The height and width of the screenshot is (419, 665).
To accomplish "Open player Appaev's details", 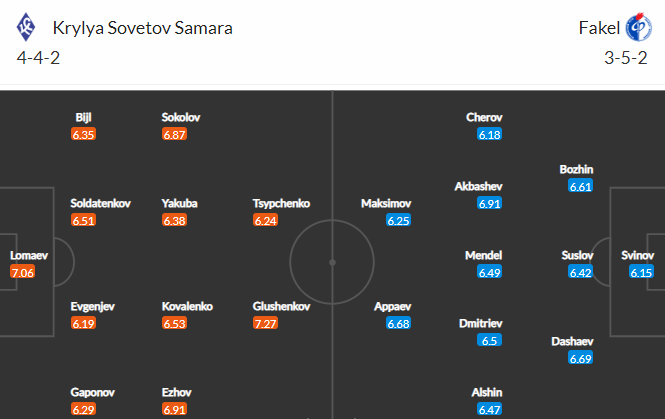I will pos(392,307).
